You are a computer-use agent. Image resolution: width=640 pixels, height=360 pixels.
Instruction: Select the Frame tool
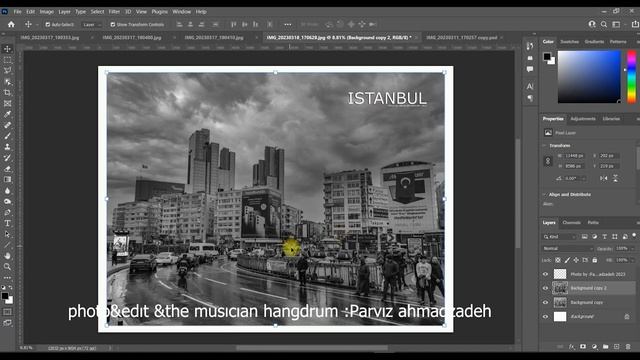pos(7,104)
